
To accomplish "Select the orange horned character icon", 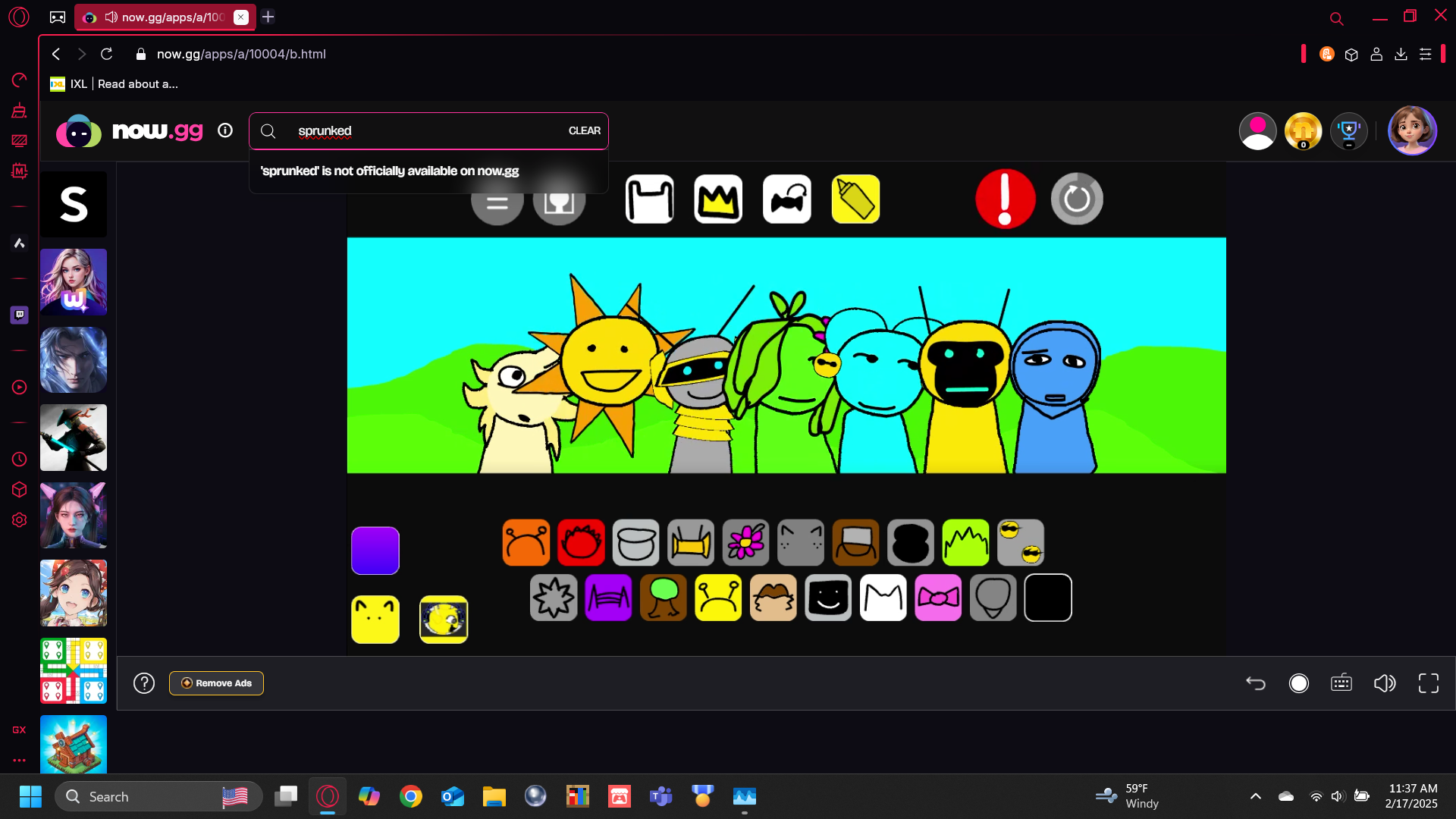I will point(526,542).
